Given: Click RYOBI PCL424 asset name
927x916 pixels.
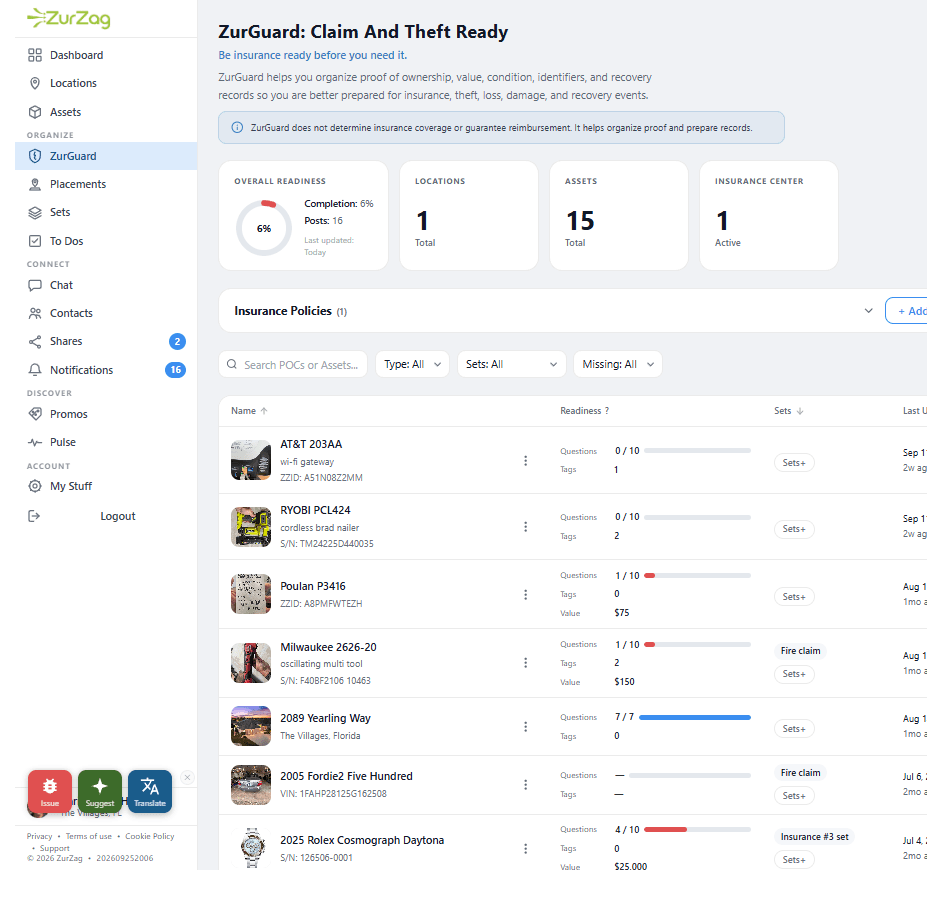Looking at the screenshot, I should coord(315,510).
